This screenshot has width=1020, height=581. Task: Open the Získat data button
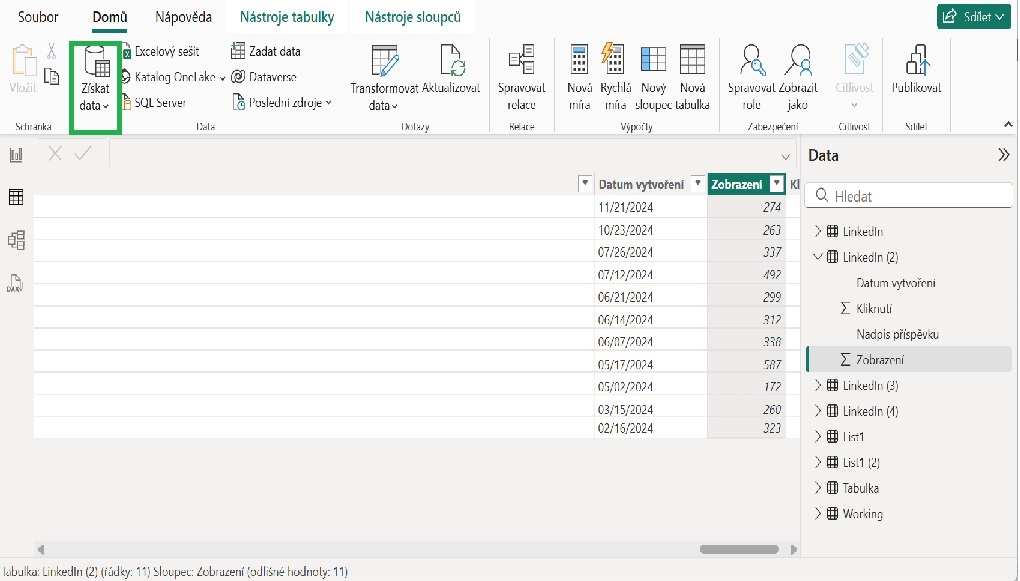pyautogui.click(x=95, y=79)
